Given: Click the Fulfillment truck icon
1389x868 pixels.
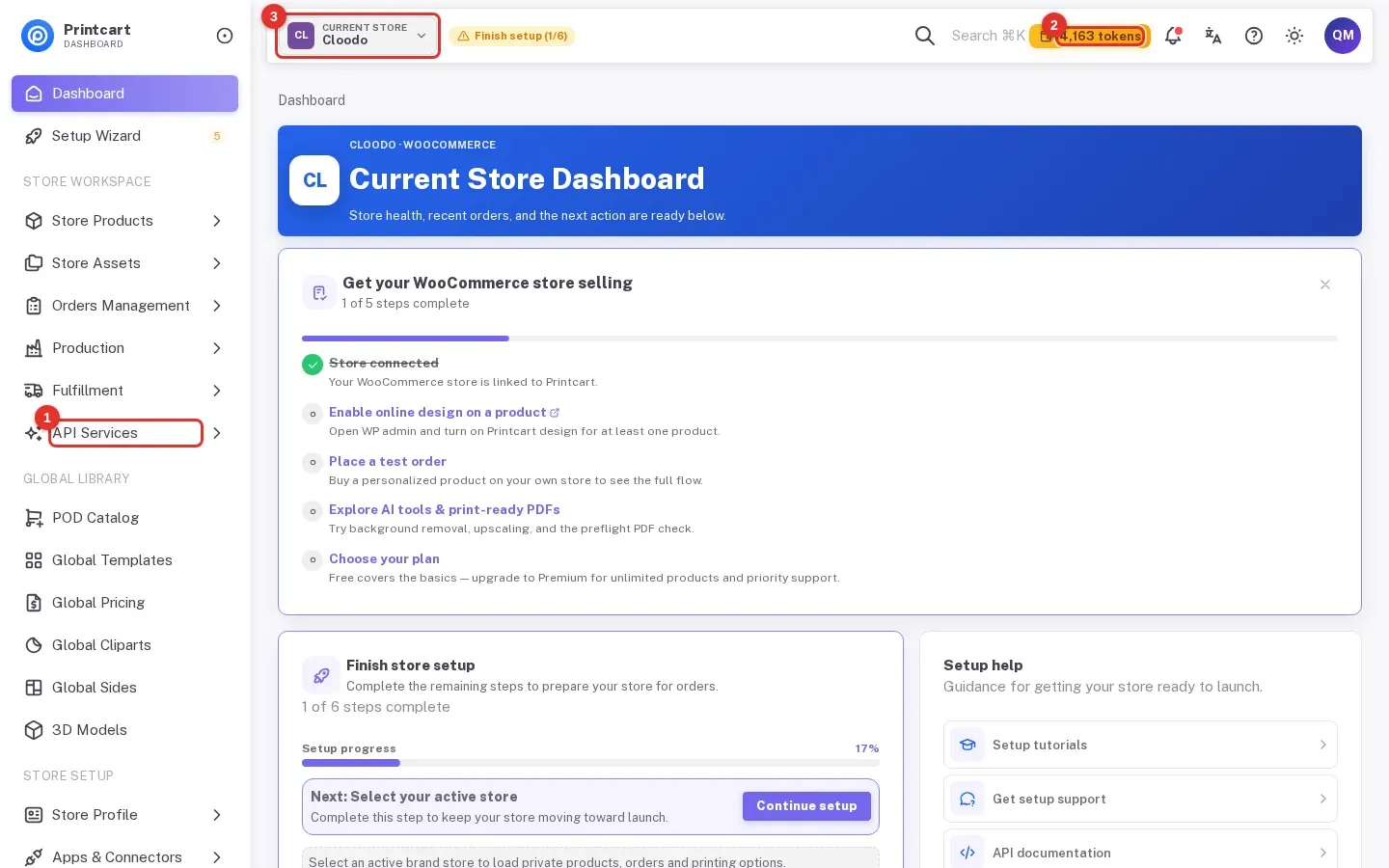Looking at the screenshot, I should pyautogui.click(x=34, y=391).
